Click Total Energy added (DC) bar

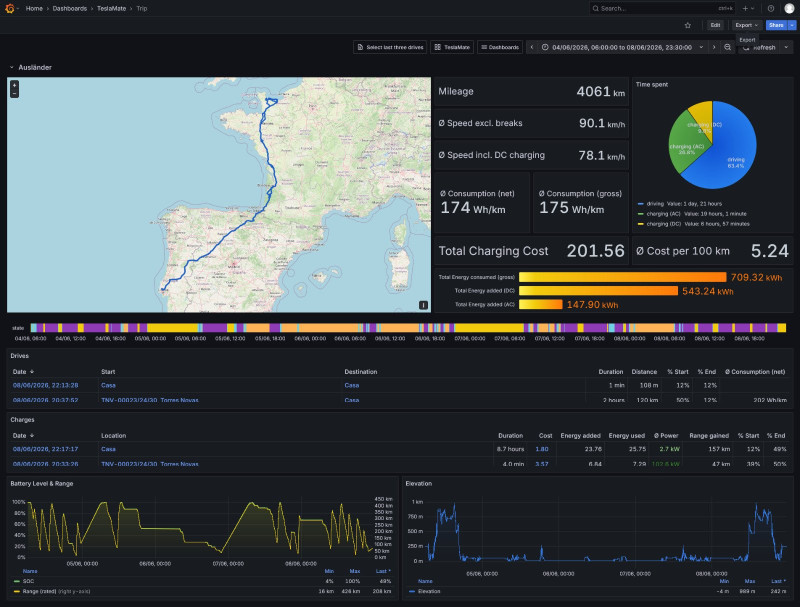pyautogui.click(x=598, y=291)
